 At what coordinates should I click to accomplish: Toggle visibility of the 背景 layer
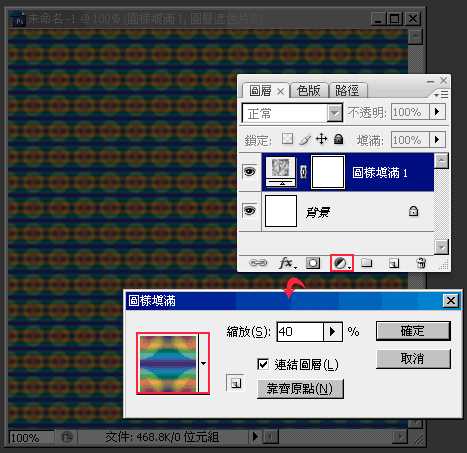pos(250,211)
